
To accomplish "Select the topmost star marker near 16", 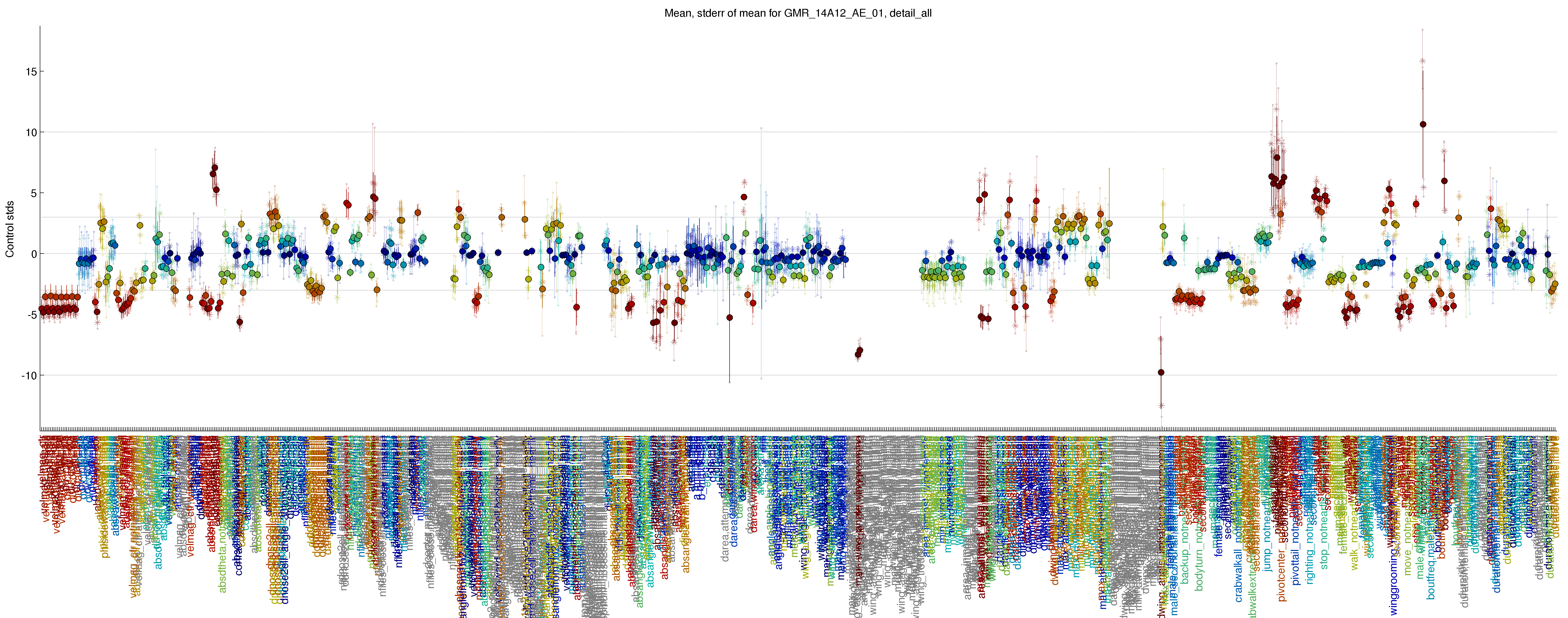I will click(1422, 61).
